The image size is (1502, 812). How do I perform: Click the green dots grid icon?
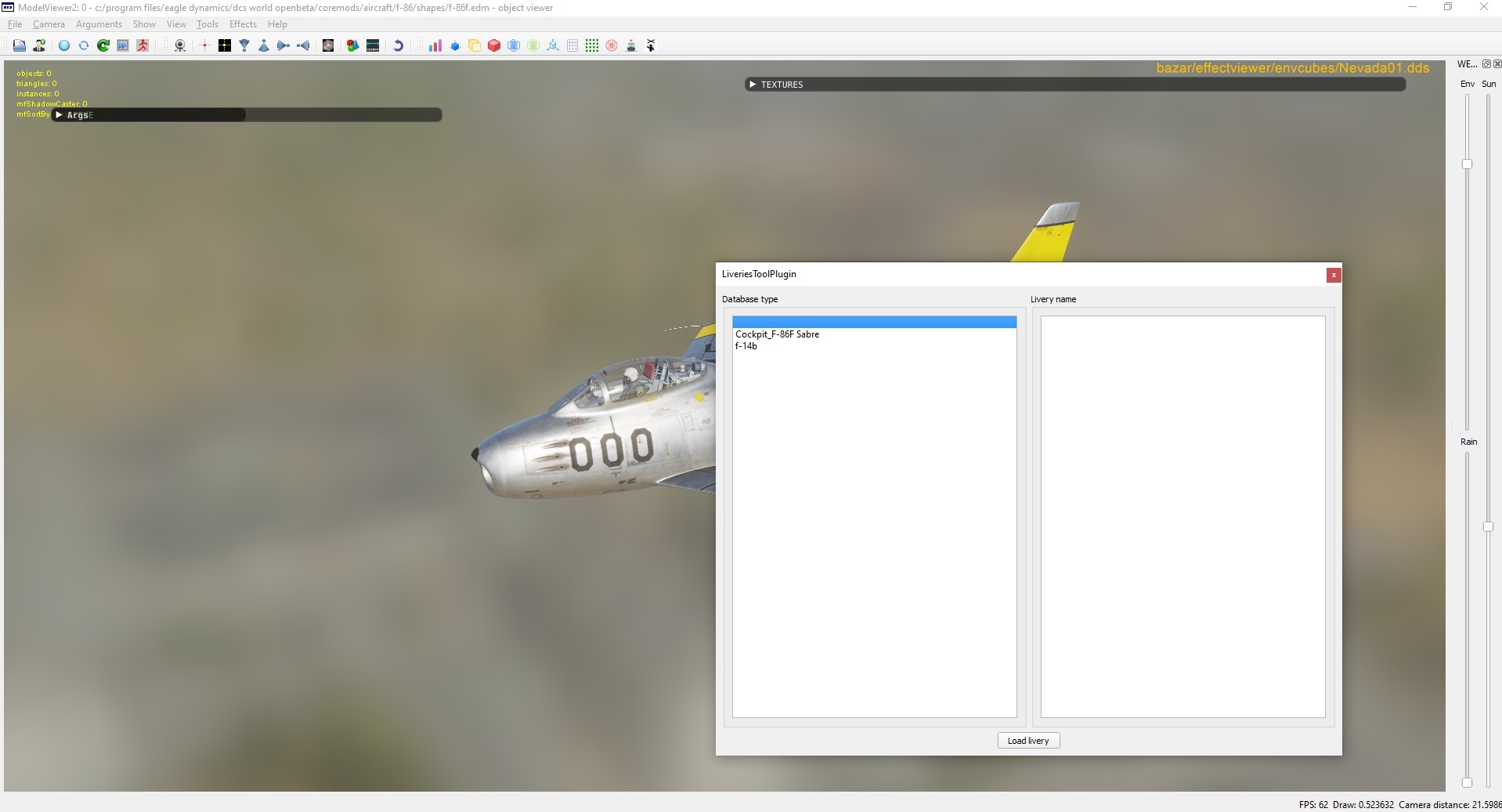(x=592, y=45)
